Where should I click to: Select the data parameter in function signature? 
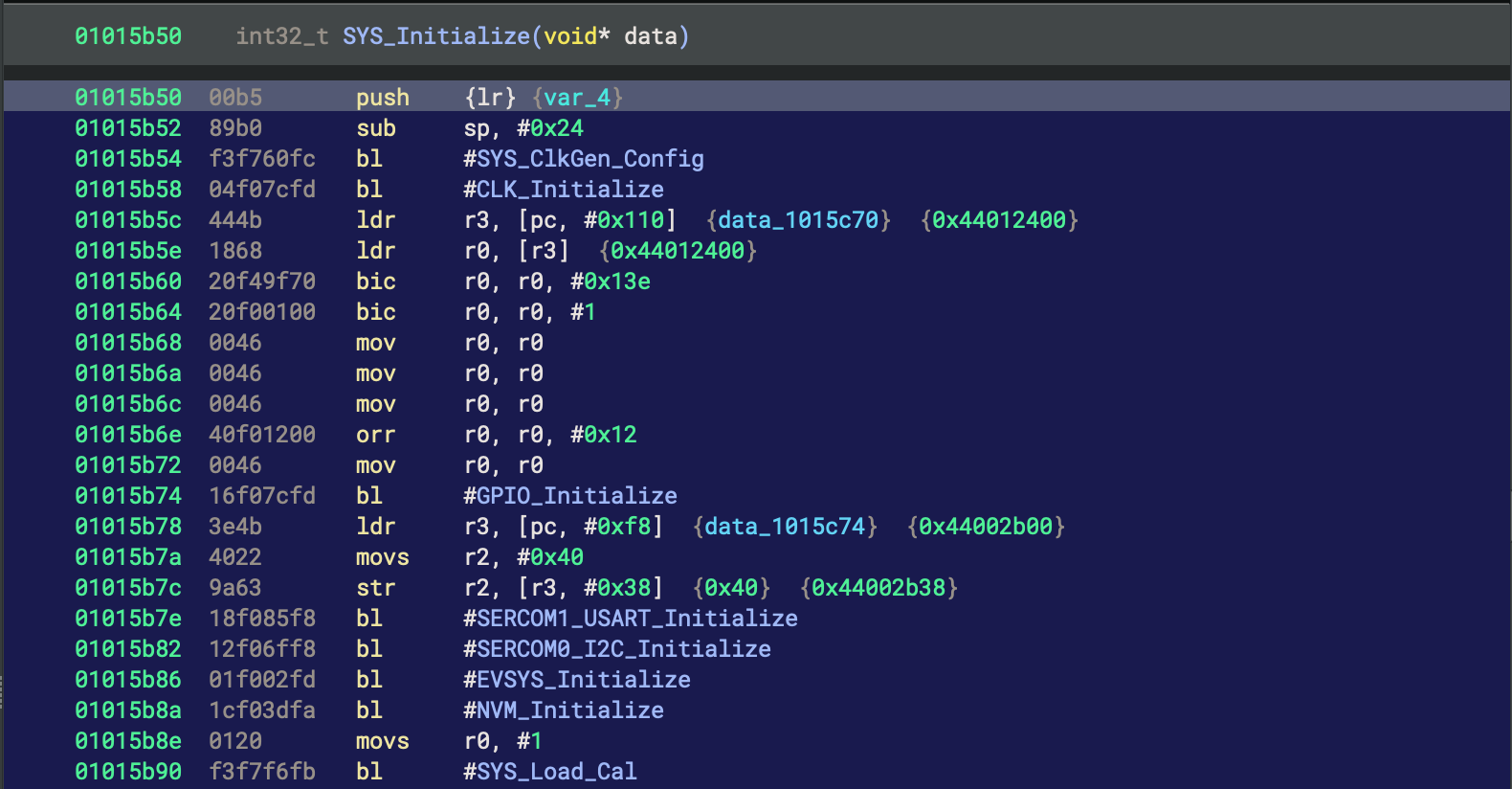(651, 36)
